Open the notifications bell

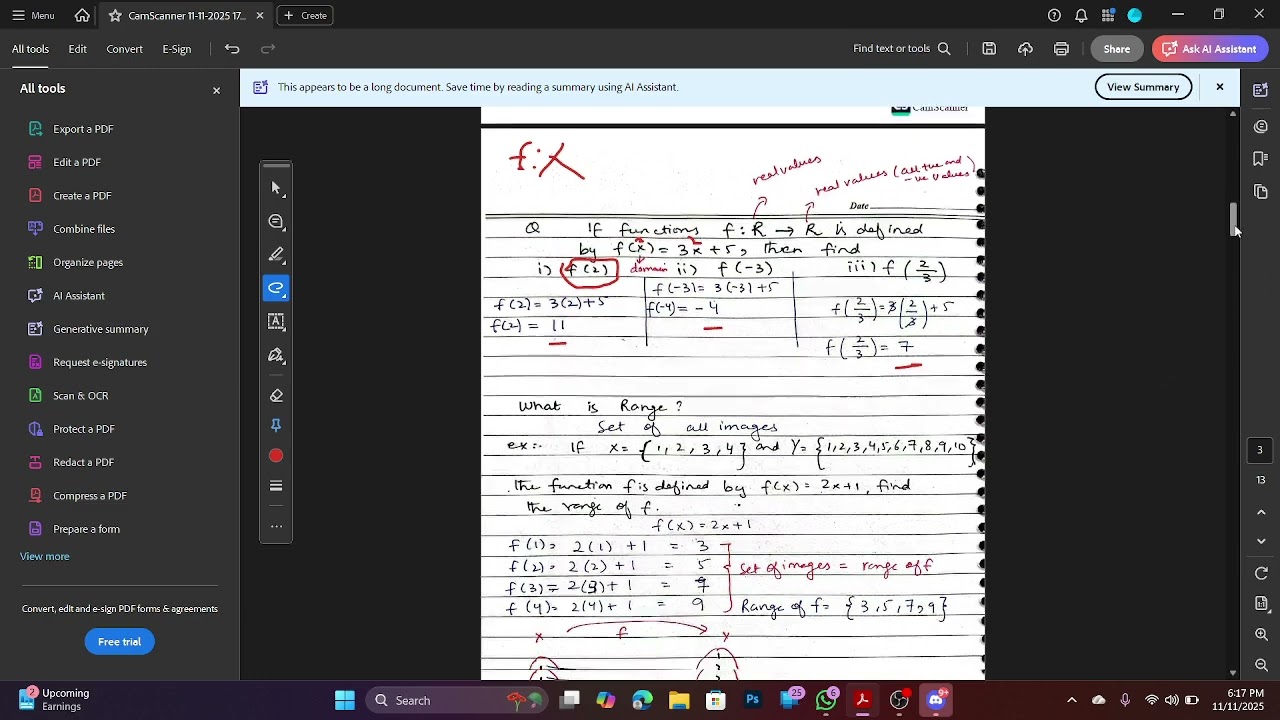tap(1081, 15)
